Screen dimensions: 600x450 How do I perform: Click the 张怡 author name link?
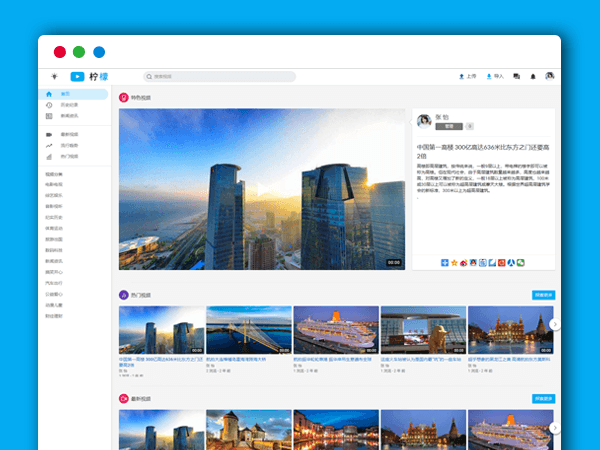[x=441, y=117]
